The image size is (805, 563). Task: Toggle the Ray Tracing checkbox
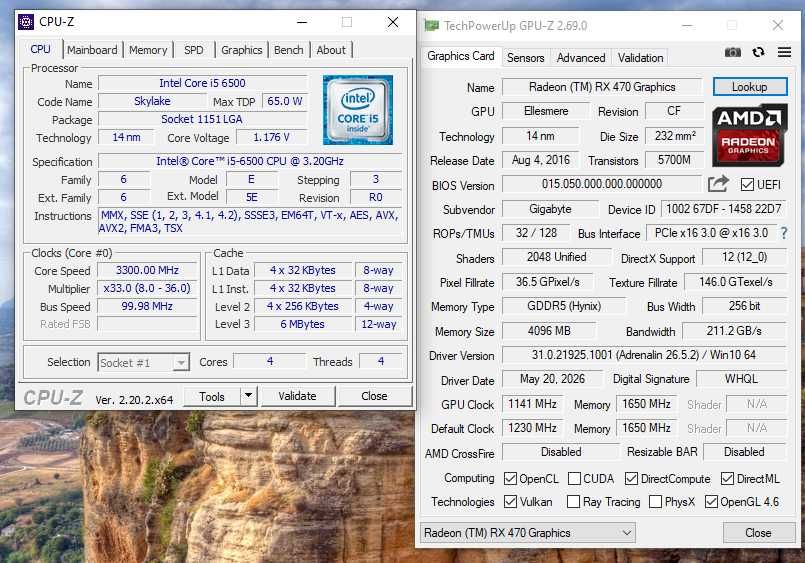(573, 502)
